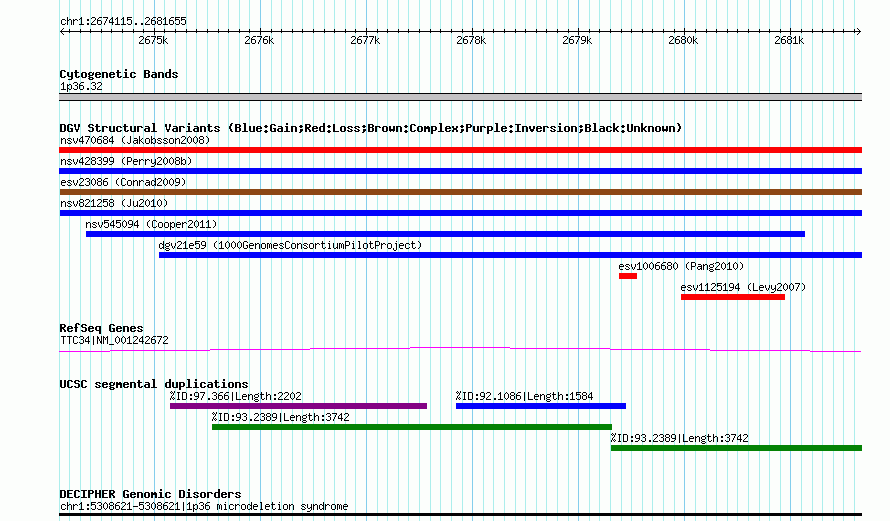
Task: Click the 'RefSeq Genes' track title
Action: pyautogui.click(x=101, y=328)
